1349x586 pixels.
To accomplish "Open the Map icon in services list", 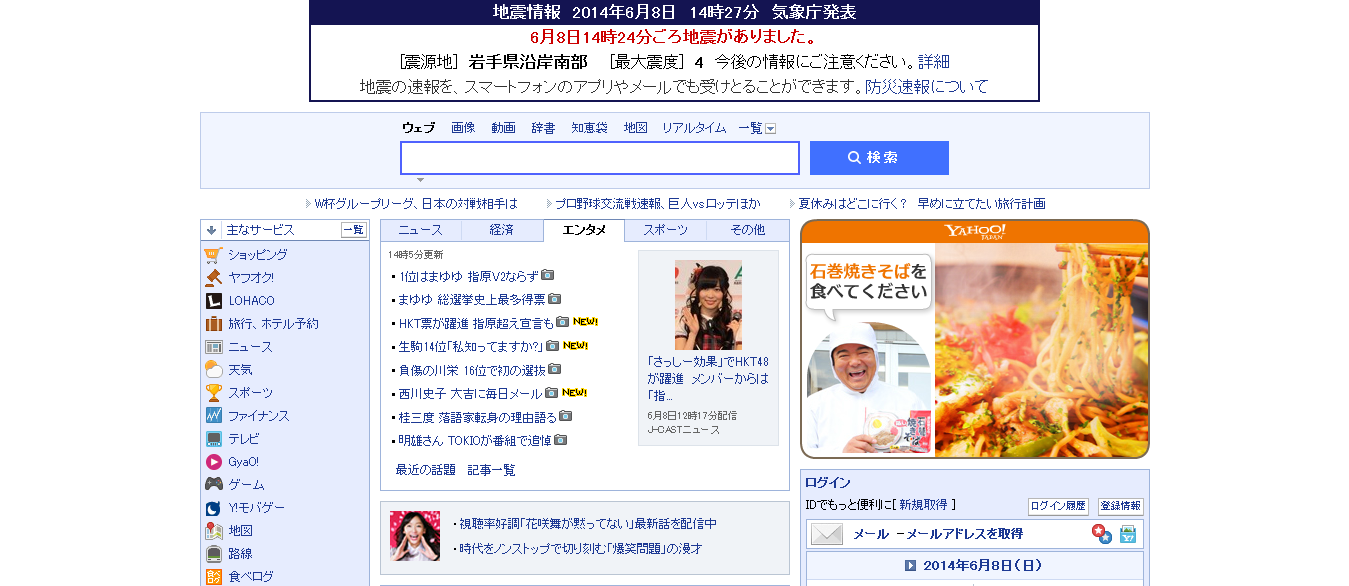I will [213, 531].
